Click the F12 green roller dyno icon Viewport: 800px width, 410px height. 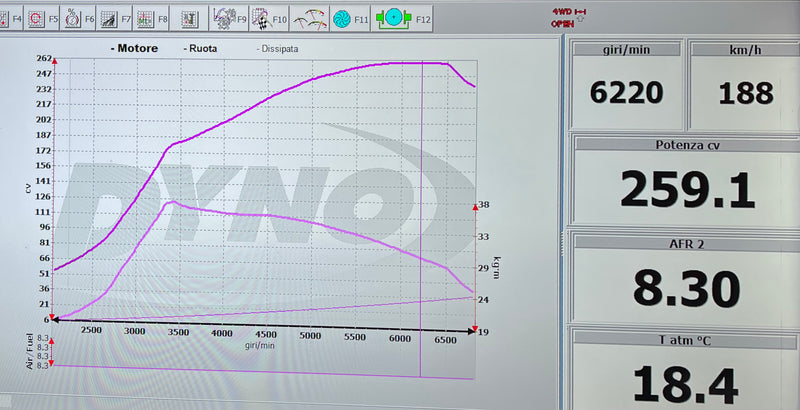click(x=392, y=18)
